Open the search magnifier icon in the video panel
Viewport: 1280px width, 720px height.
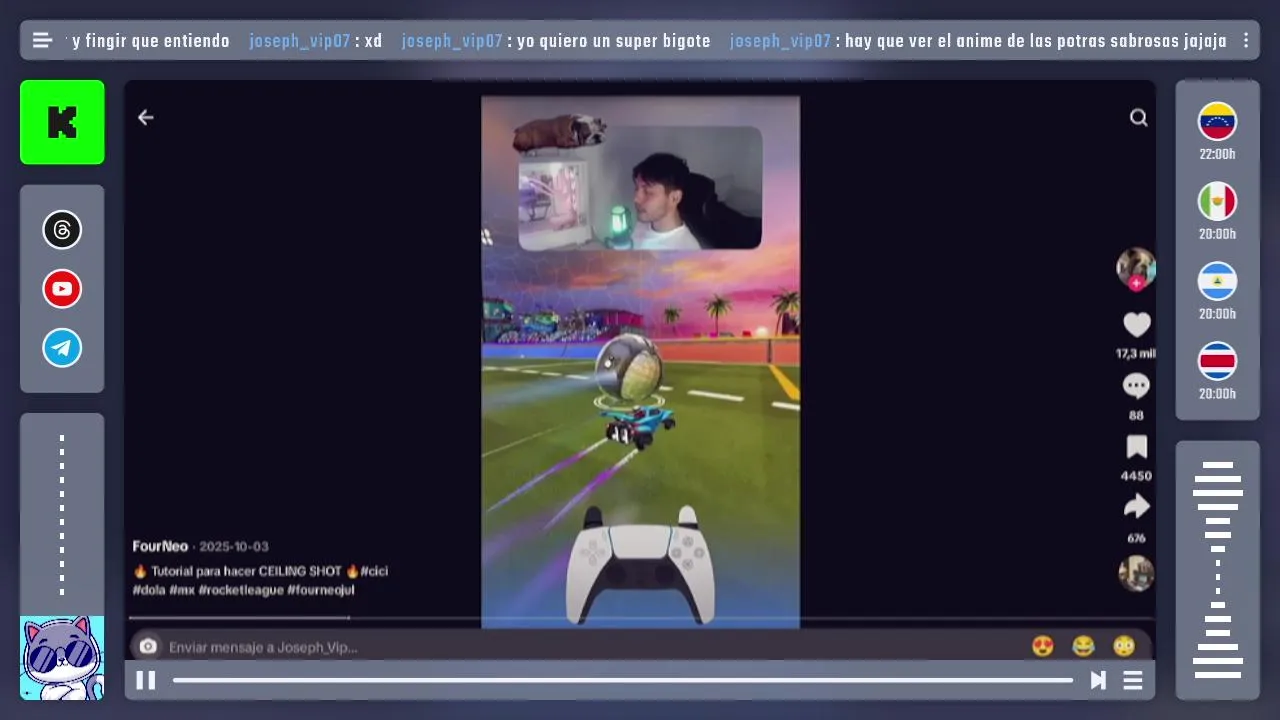point(1138,117)
